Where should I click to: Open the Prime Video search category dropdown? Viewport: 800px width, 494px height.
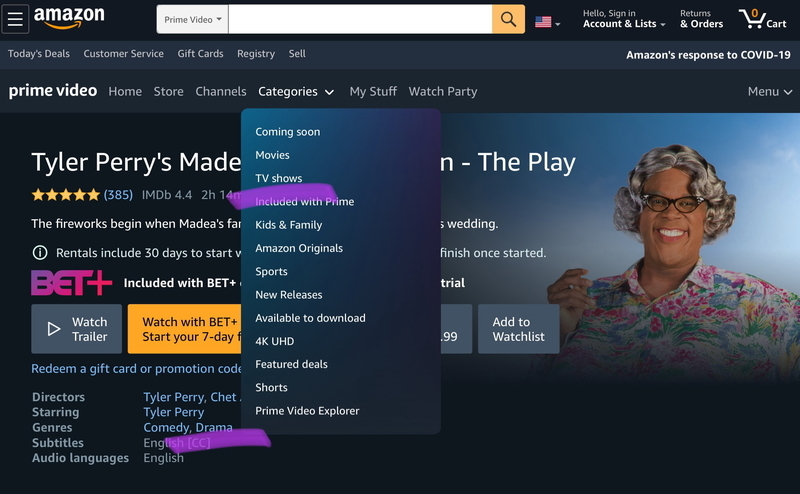click(192, 19)
